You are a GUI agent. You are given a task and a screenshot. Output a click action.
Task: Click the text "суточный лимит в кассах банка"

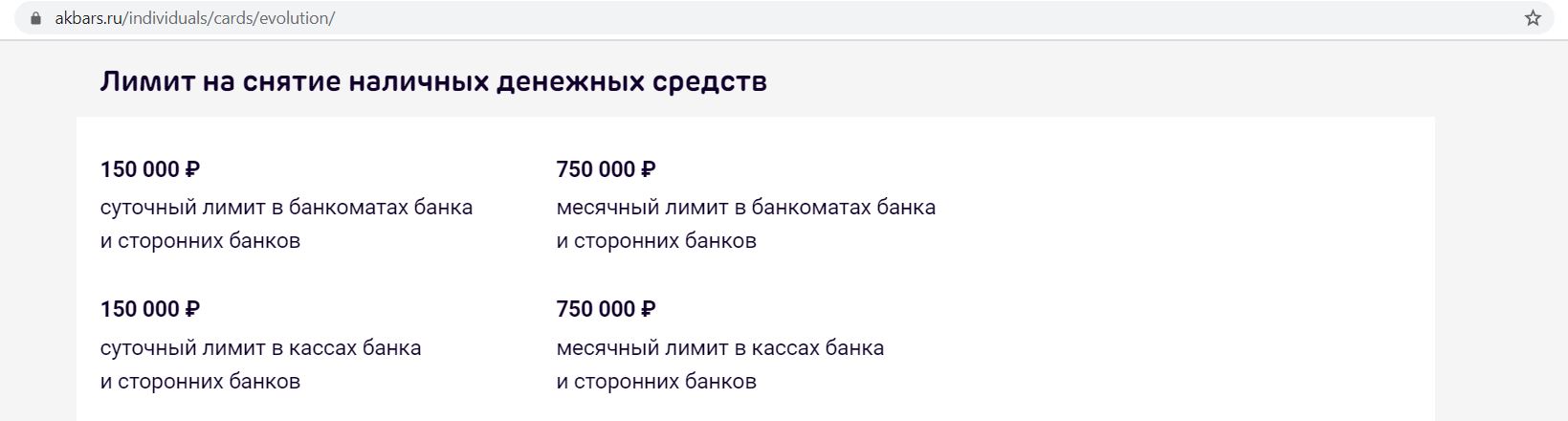260,347
